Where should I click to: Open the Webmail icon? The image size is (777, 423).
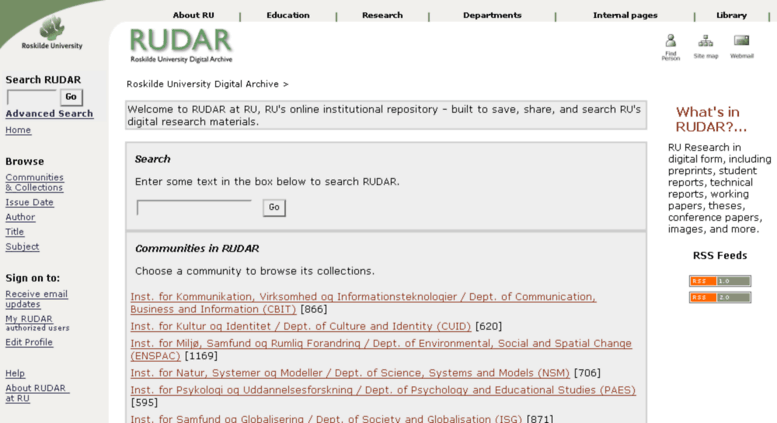click(741, 47)
